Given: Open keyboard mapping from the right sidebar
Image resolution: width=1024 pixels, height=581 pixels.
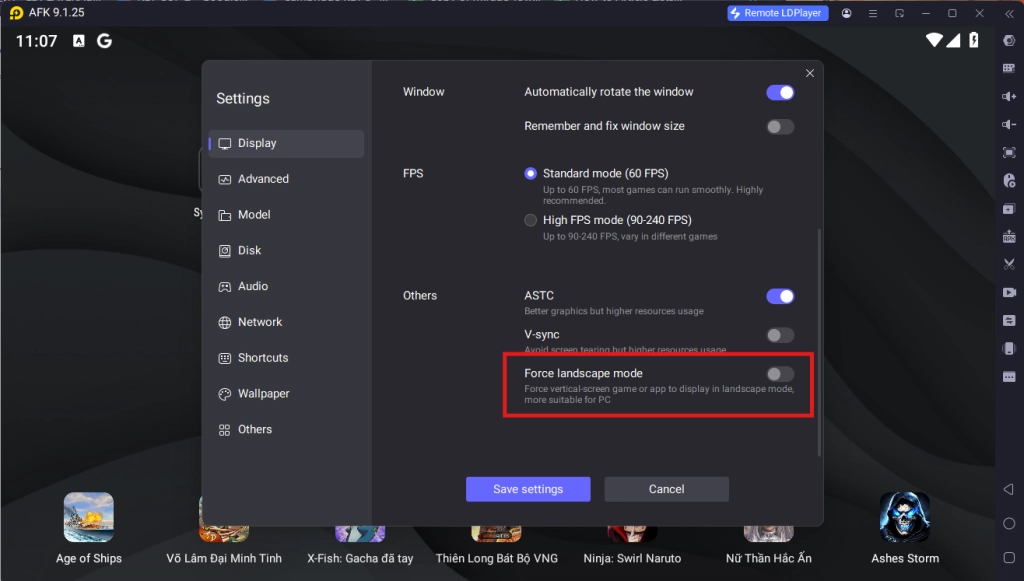Looking at the screenshot, I should coord(1010,68).
